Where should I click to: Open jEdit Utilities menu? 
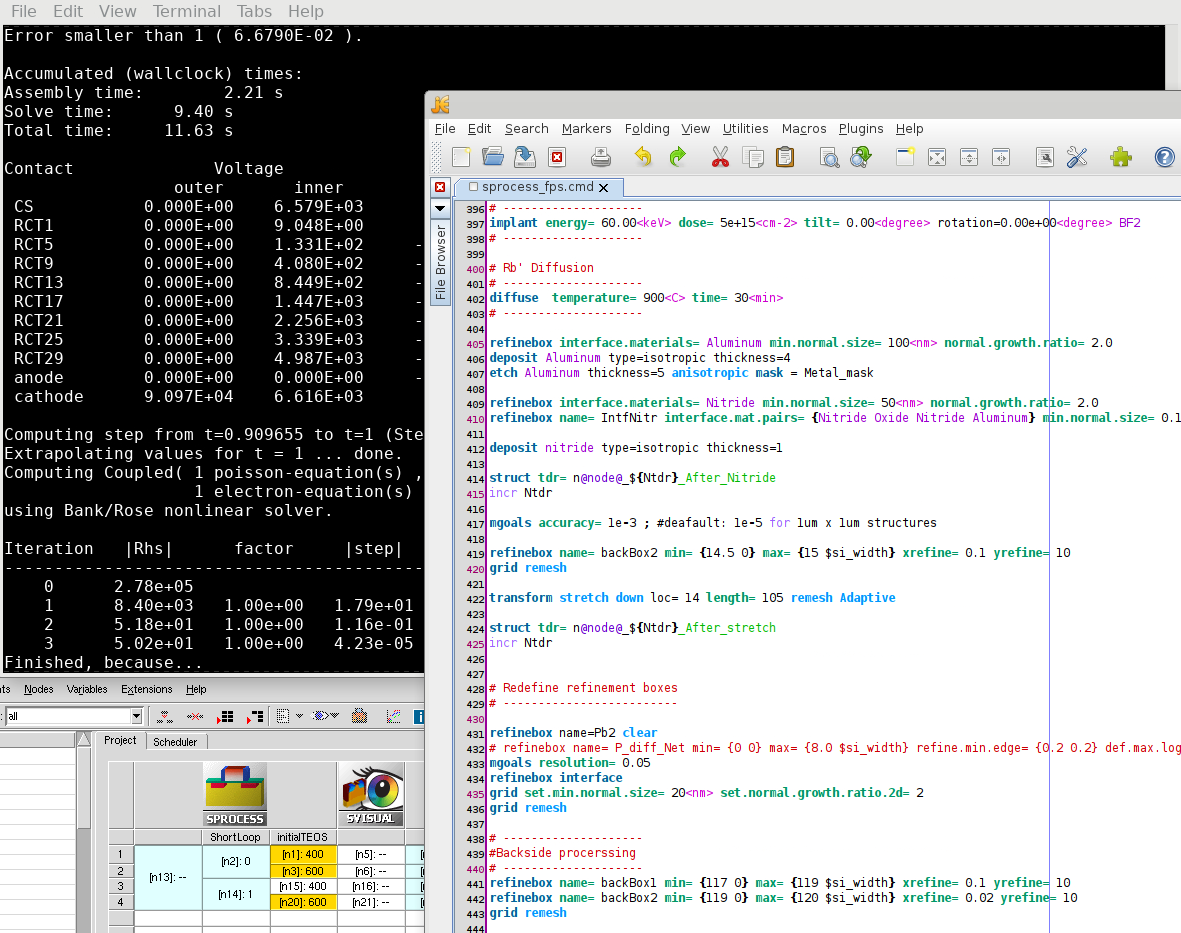(x=746, y=129)
